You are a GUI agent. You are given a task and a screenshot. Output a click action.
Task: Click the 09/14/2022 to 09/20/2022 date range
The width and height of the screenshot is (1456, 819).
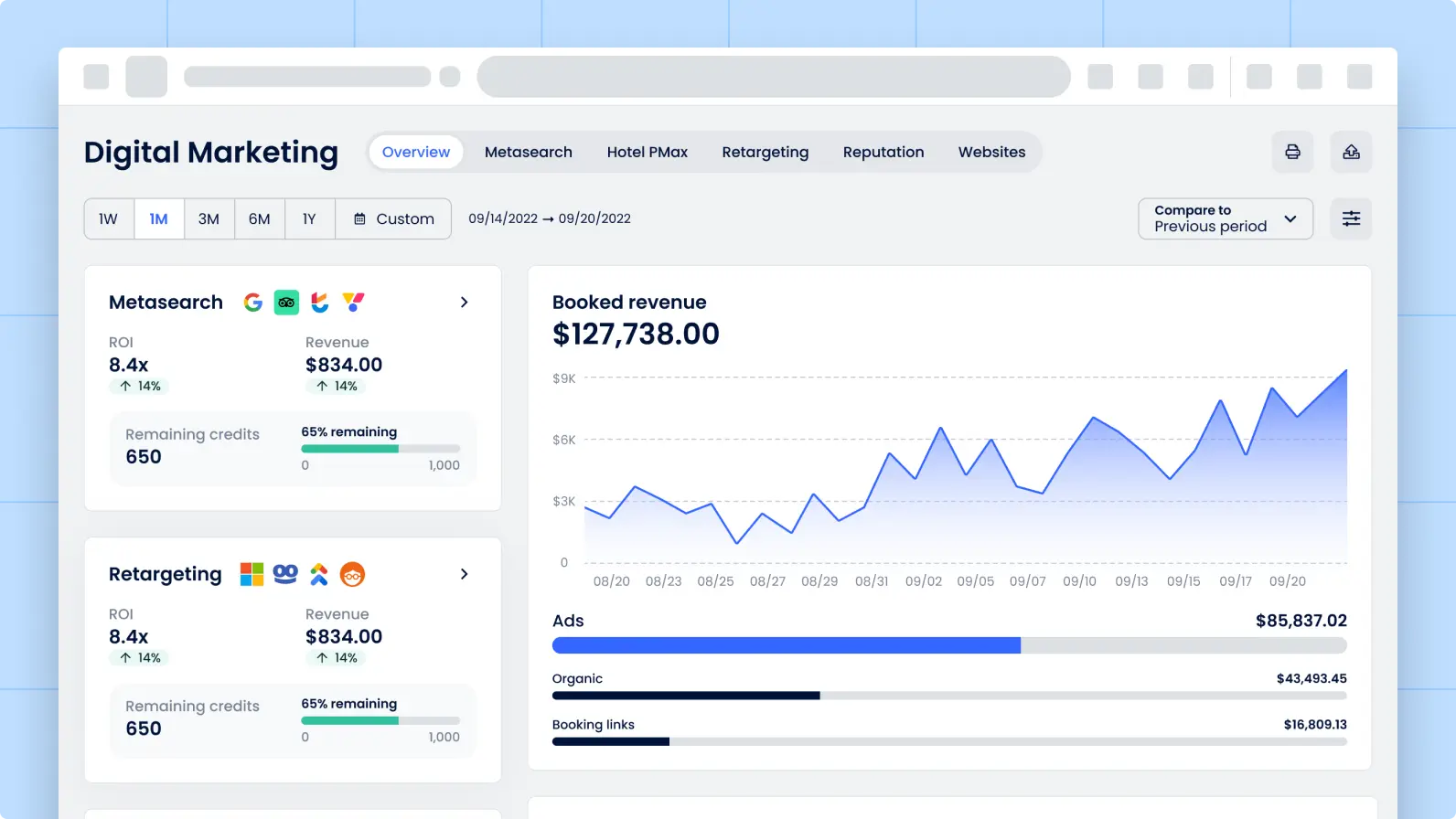pyautogui.click(x=549, y=219)
